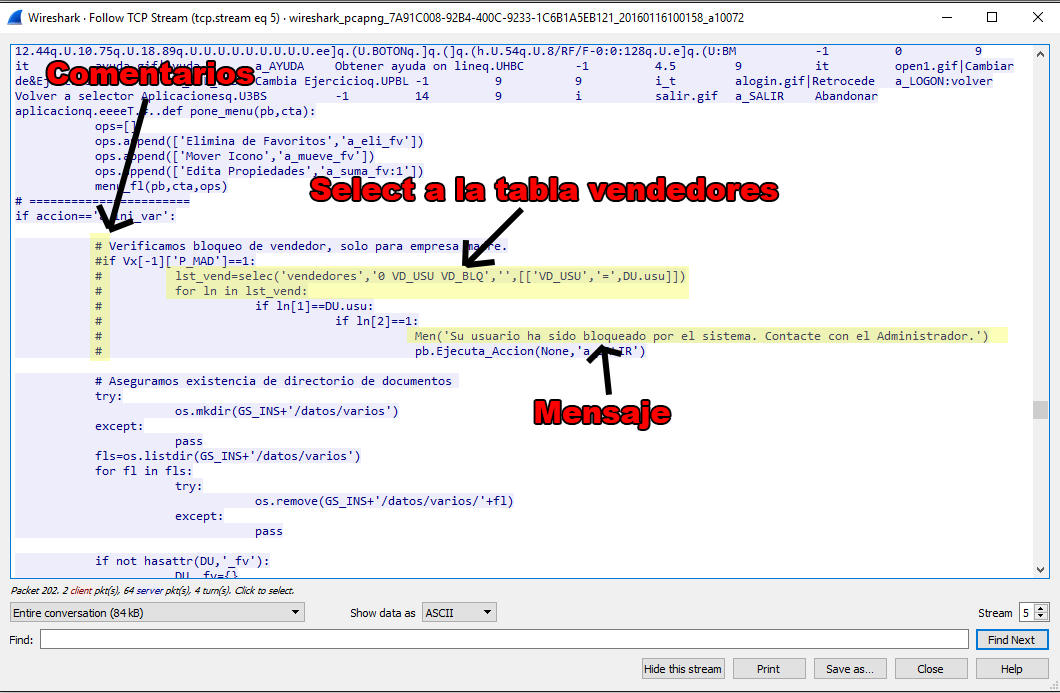Click inside the Stream number field
This screenshot has height=693, width=1060.
(x=1026, y=612)
